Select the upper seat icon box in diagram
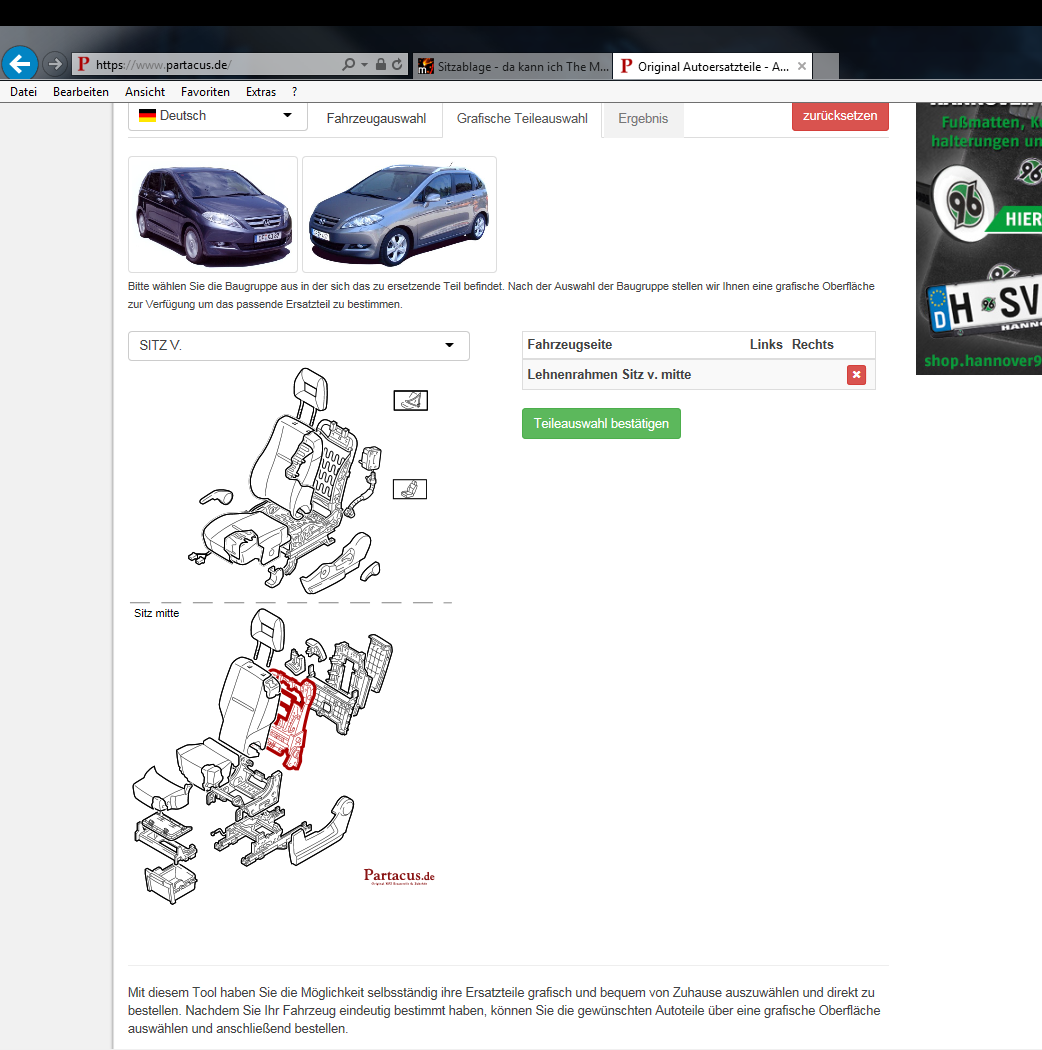Image resolution: width=1042 pixels, height=1050 pixels. tap(410, 401)
